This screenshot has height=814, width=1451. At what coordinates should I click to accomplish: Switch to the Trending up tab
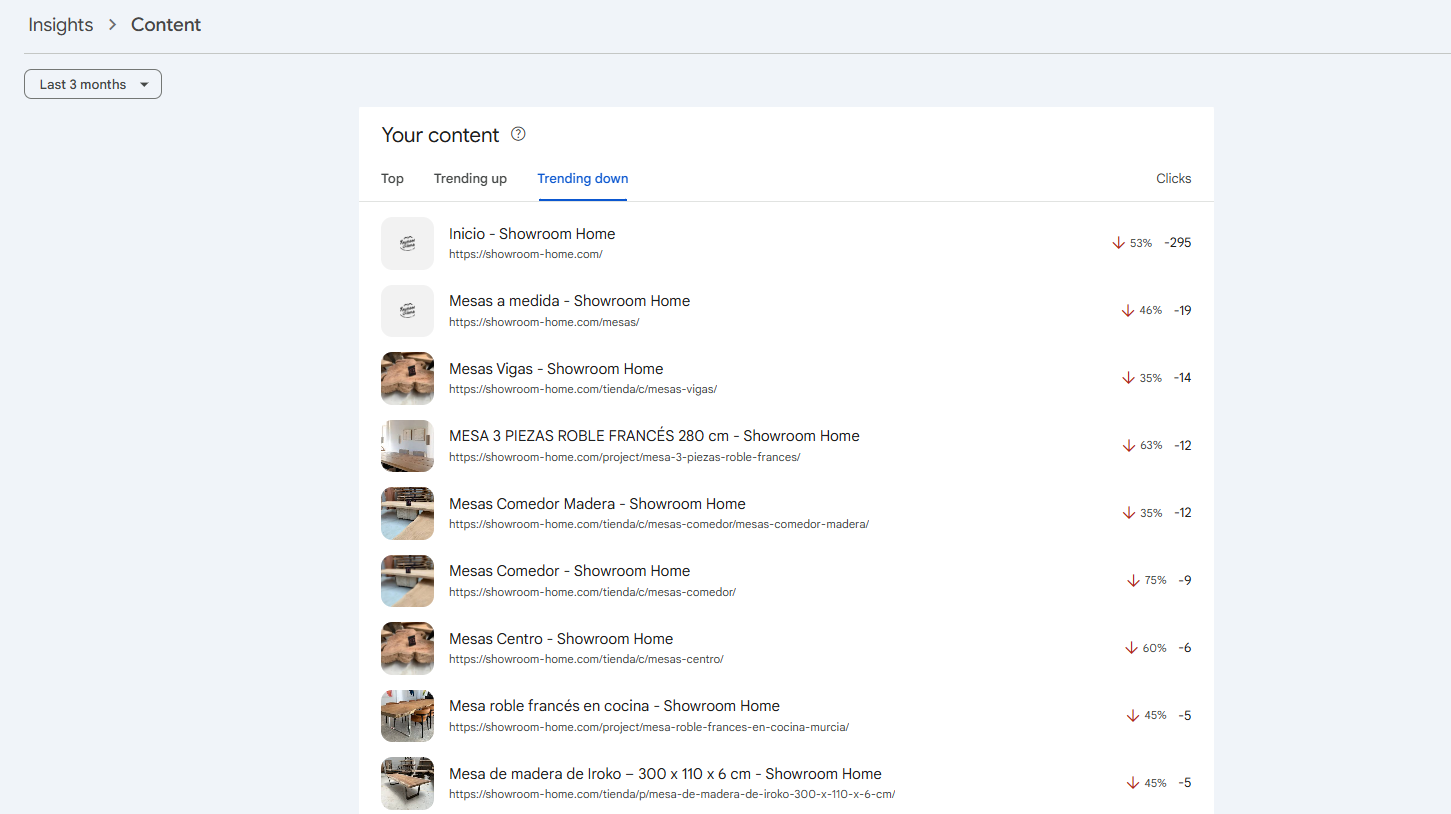(470, 179)
